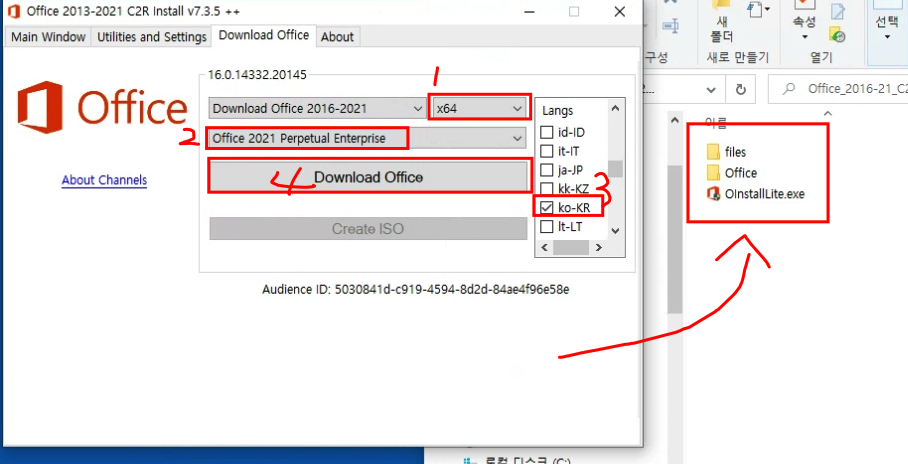Expand the Explorer address bar history dropdown
This screenshot has height=464, width=908.
pyautogui.click(x=712, y=89)
